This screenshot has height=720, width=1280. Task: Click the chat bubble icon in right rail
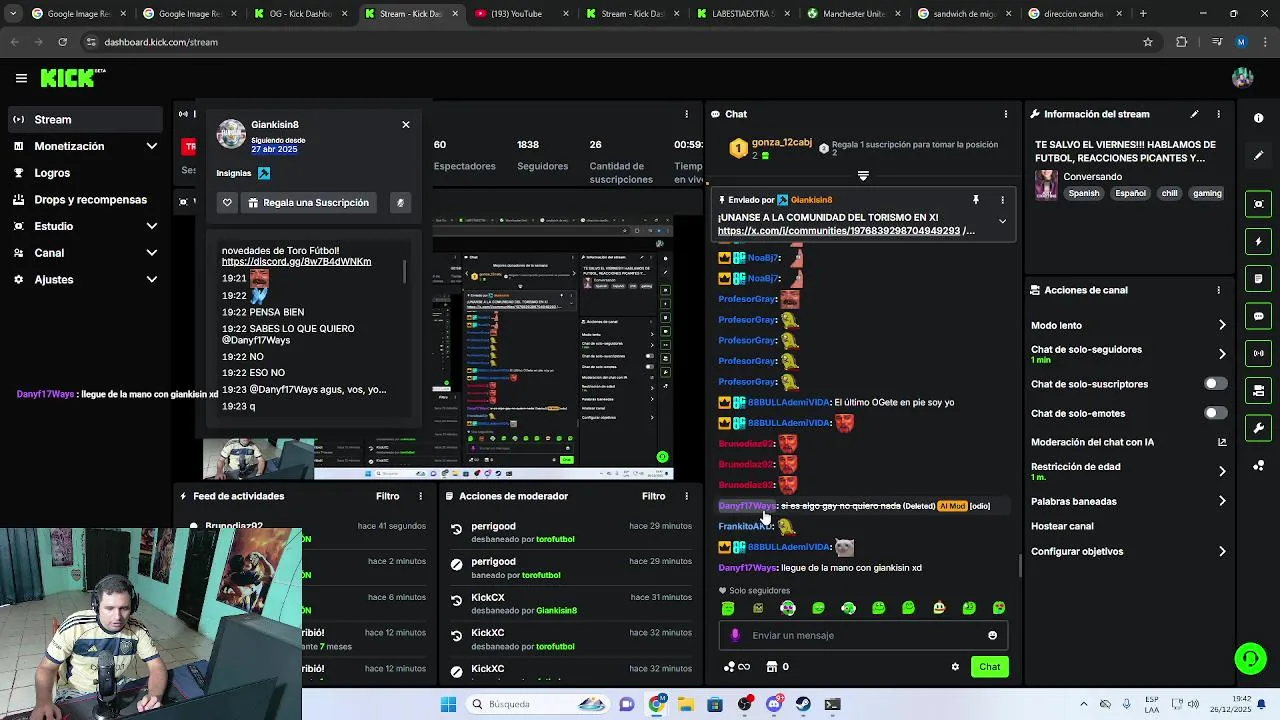1258,316
